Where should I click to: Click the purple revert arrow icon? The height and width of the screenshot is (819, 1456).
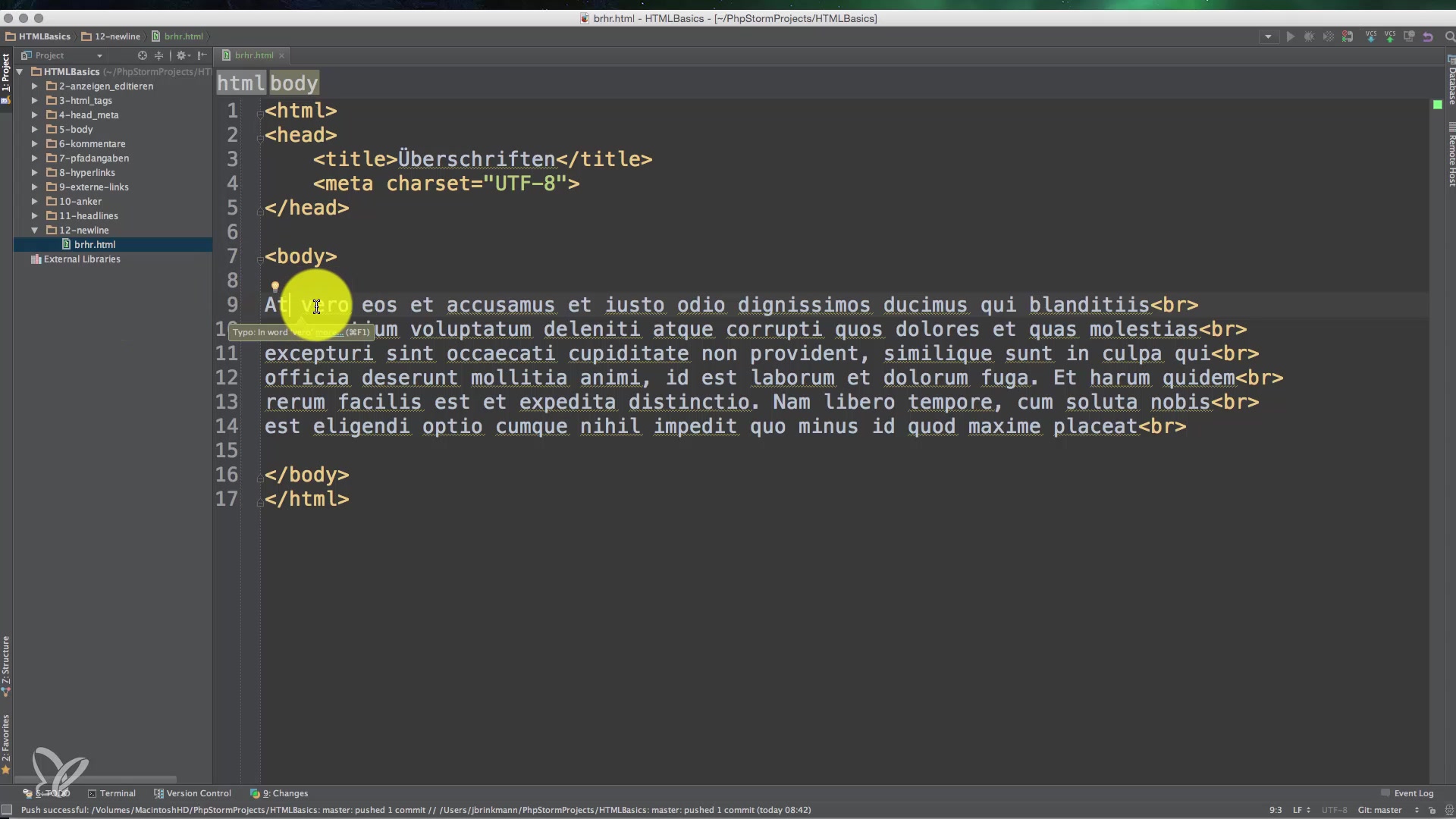(1428, 36)
